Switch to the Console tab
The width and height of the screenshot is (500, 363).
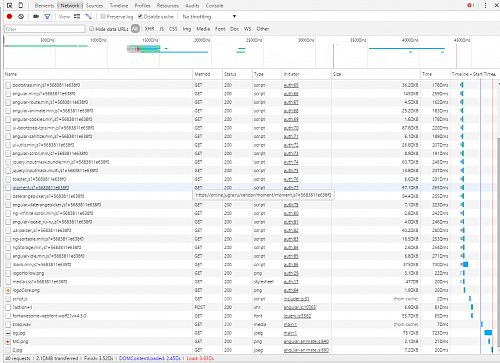pos(214,6)
